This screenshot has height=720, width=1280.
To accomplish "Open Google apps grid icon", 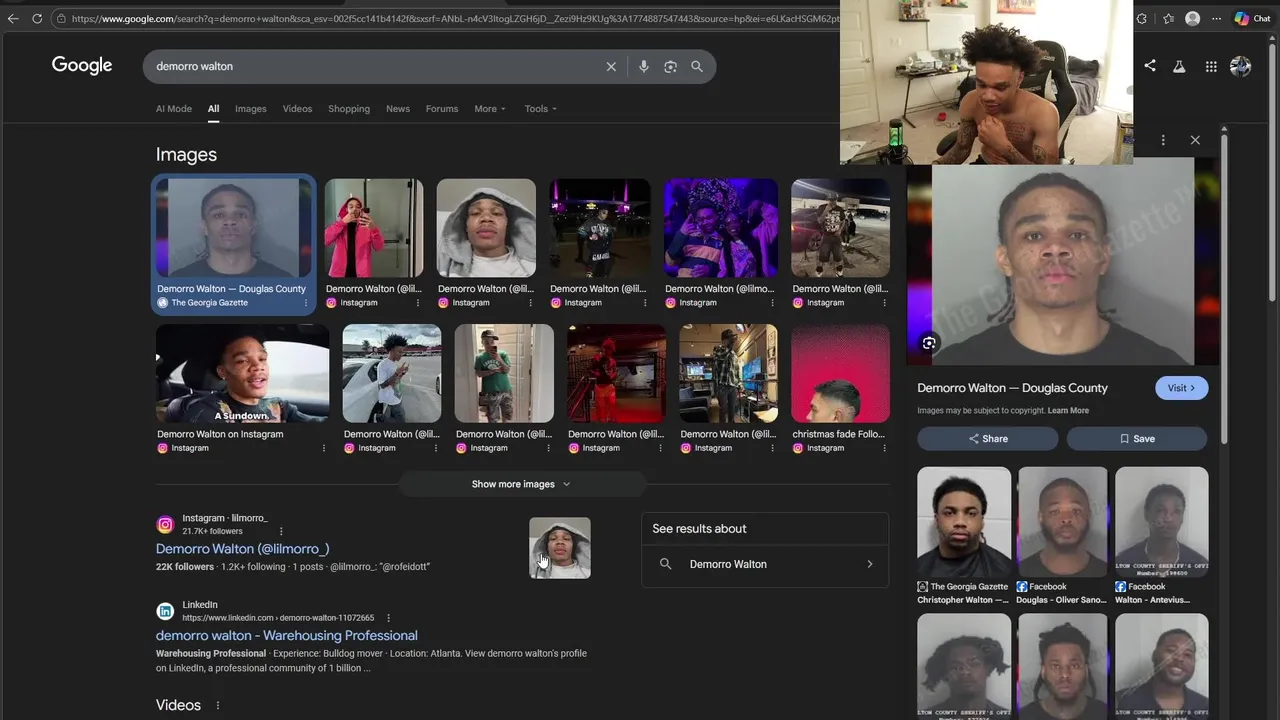I will pyautogui.click(x=1211, y=66).
